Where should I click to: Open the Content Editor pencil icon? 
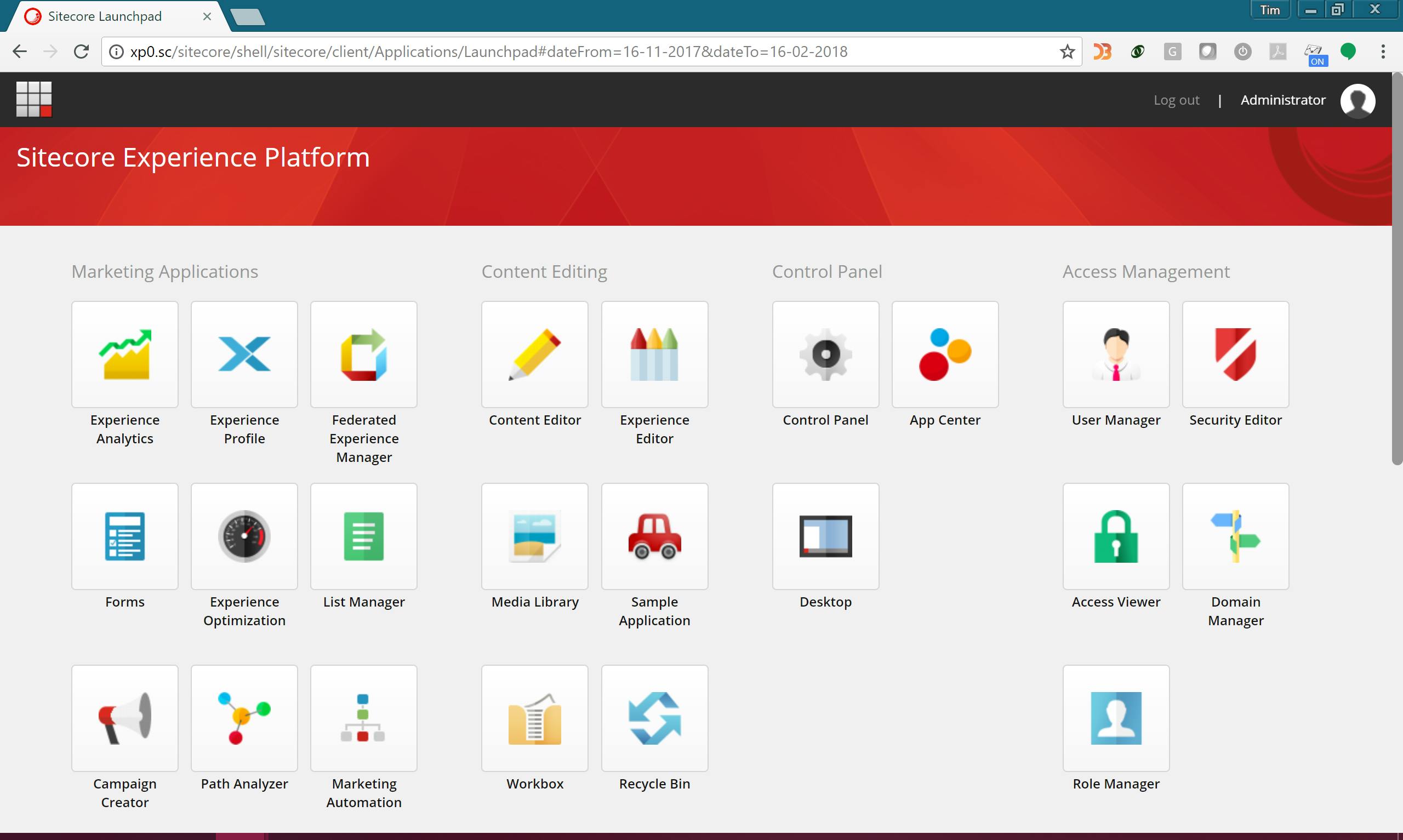coord(535,355)
